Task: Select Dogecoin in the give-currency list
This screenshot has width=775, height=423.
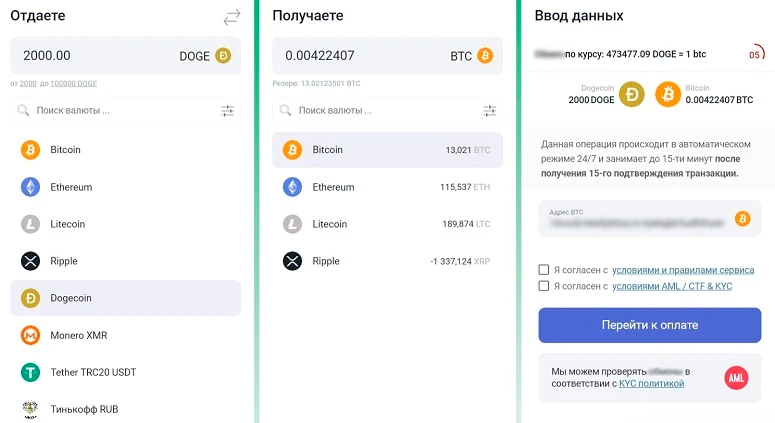Action: point(125,298)
